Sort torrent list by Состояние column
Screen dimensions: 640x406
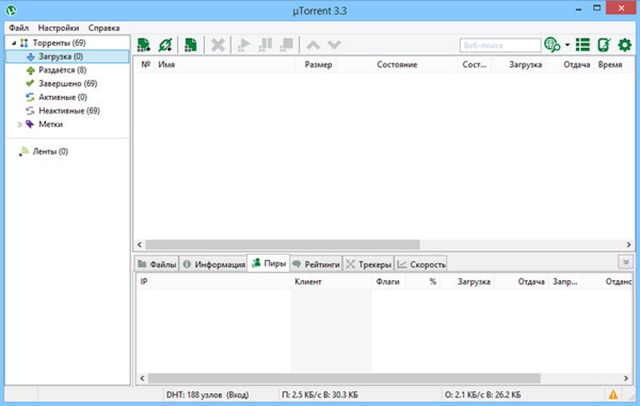(397, 64)
